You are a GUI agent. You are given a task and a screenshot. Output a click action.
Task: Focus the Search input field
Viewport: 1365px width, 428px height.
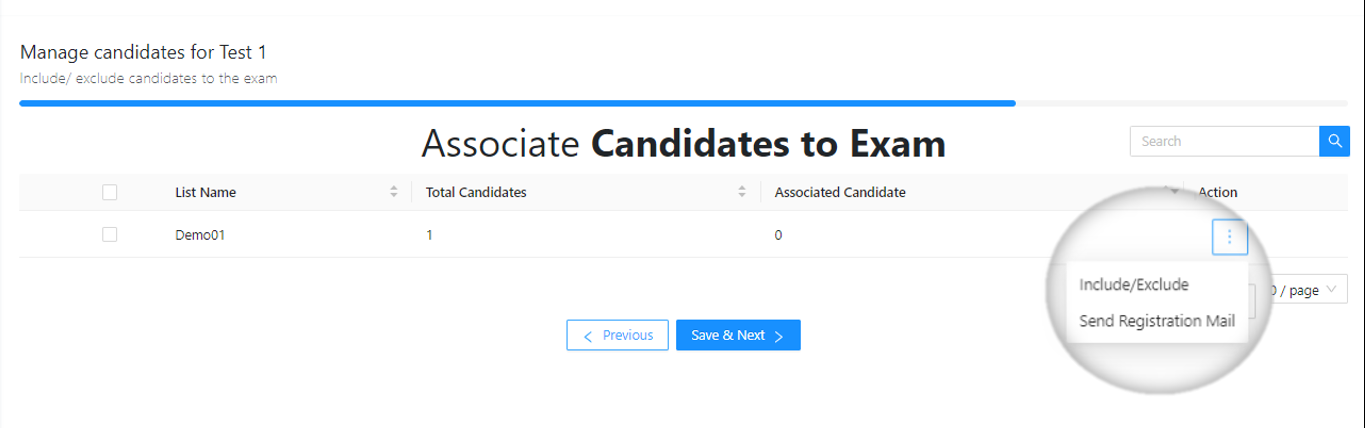click(1225, 141)
